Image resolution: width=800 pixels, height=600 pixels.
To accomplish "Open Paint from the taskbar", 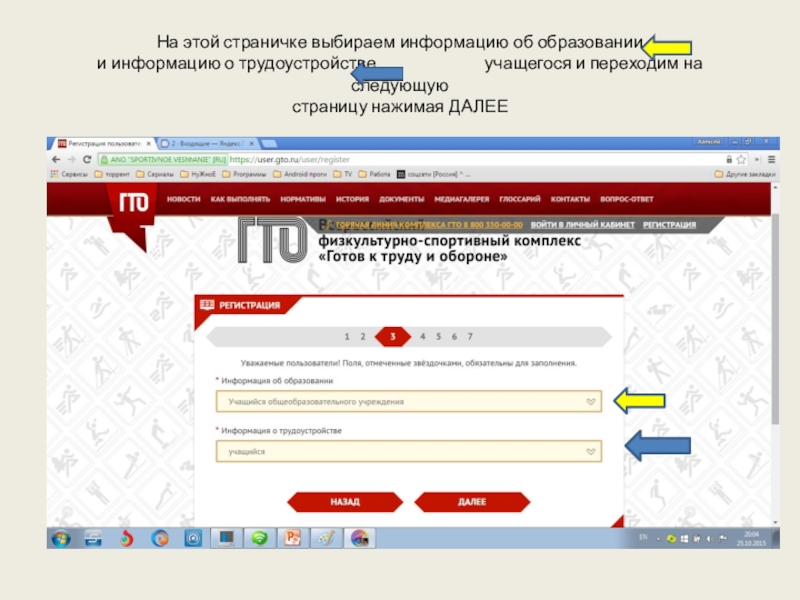I will (326, 538).
